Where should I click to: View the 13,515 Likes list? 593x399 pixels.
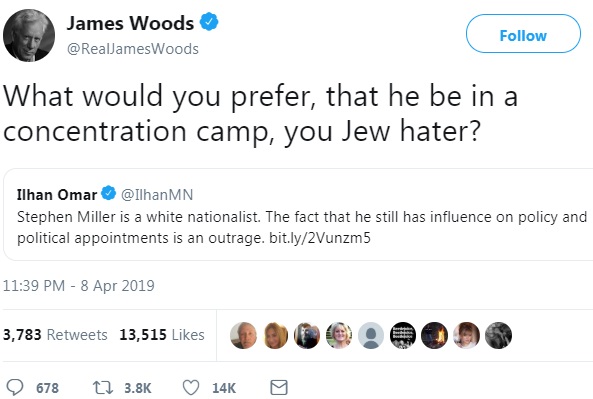pos(162,335)
